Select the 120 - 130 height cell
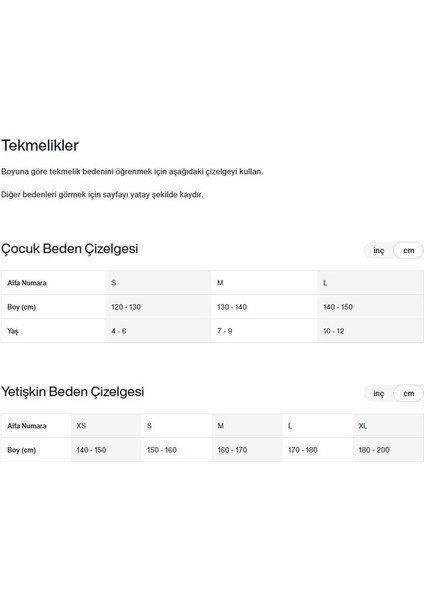The width and height of the screenshot is (424, 600). (x=158, y=307)
